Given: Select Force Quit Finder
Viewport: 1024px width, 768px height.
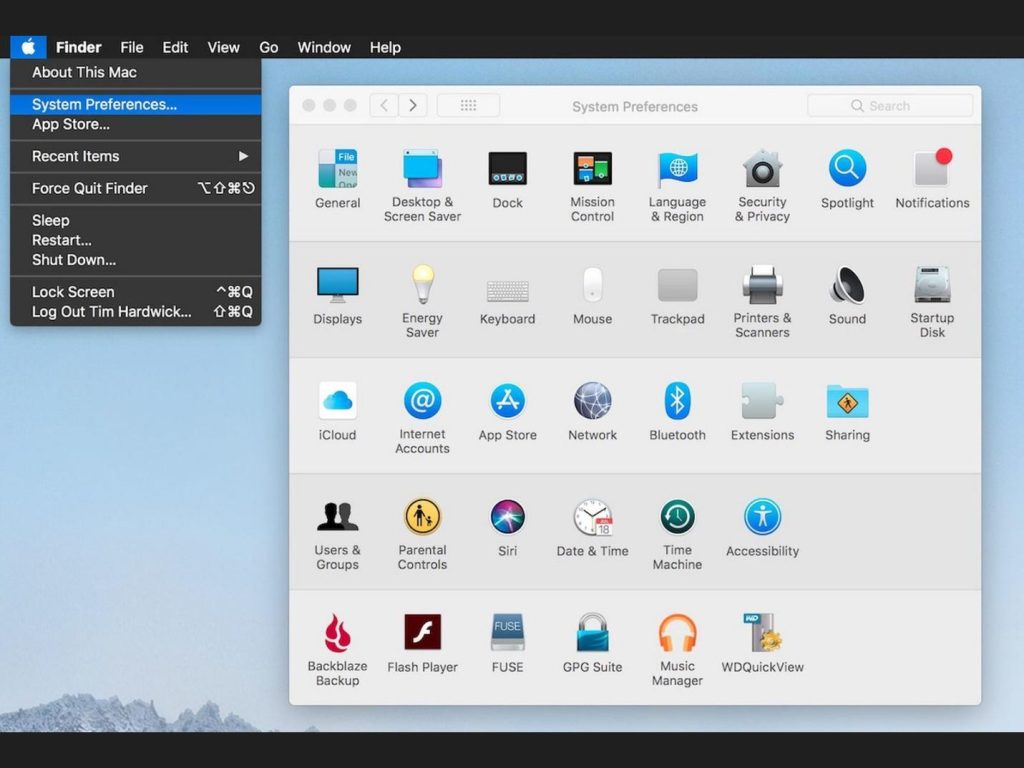Looking at the screenshot, I should 136,188.
